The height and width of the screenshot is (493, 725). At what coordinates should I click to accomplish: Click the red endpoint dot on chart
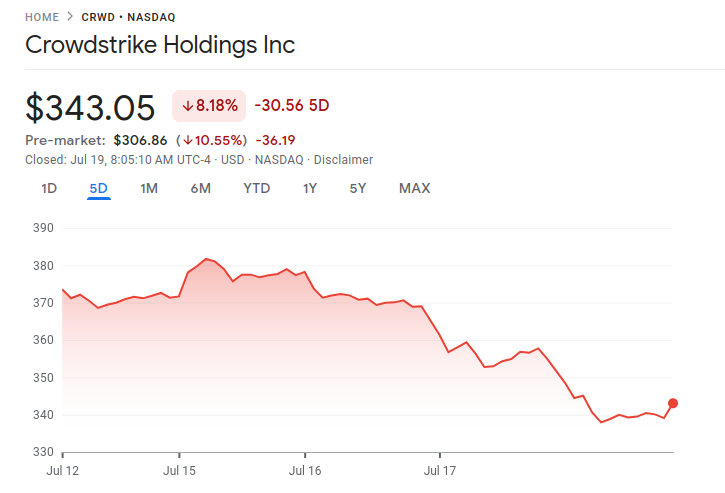(x=673, y=403)
